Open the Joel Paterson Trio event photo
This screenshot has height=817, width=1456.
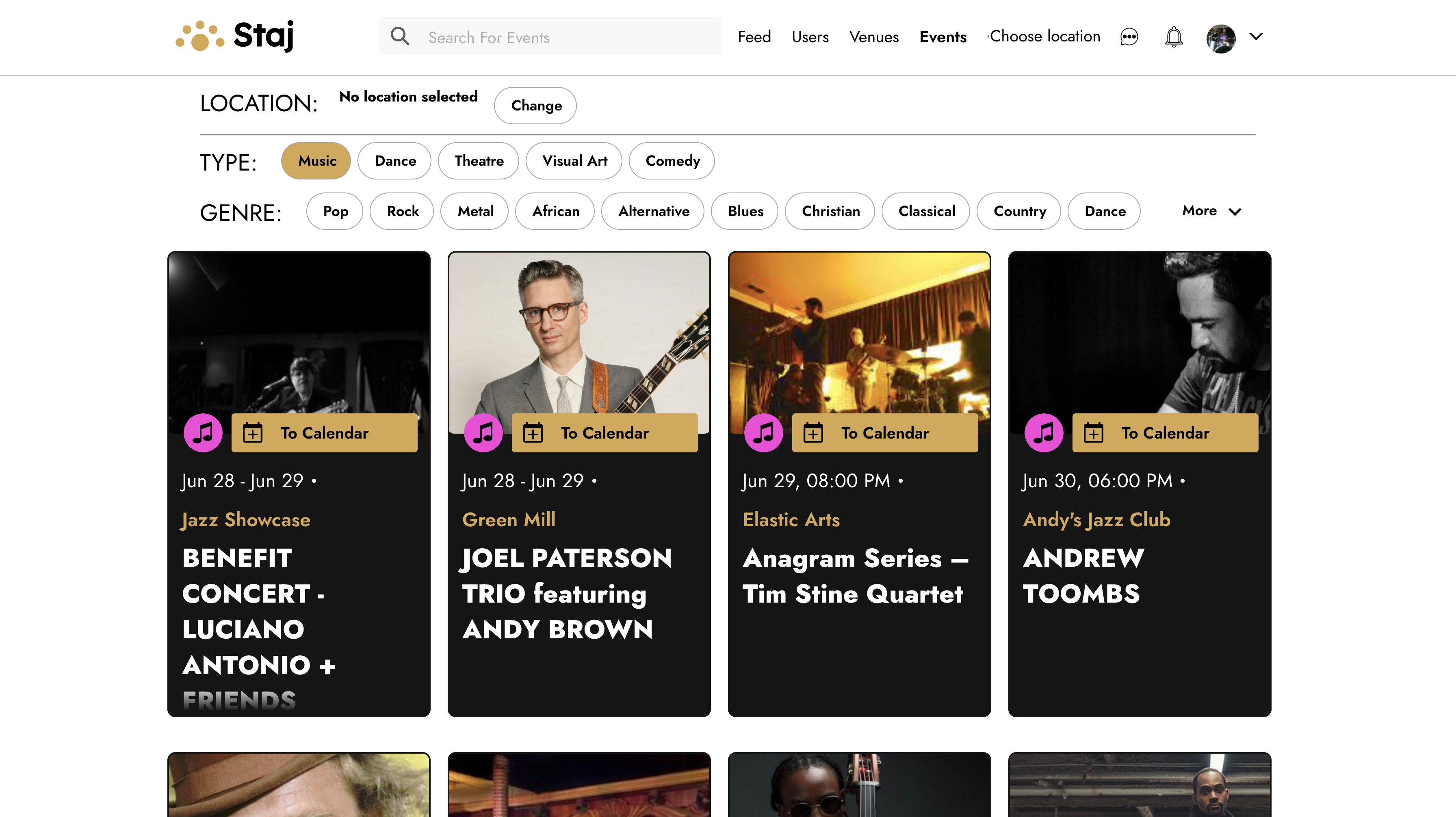(579, 333)
